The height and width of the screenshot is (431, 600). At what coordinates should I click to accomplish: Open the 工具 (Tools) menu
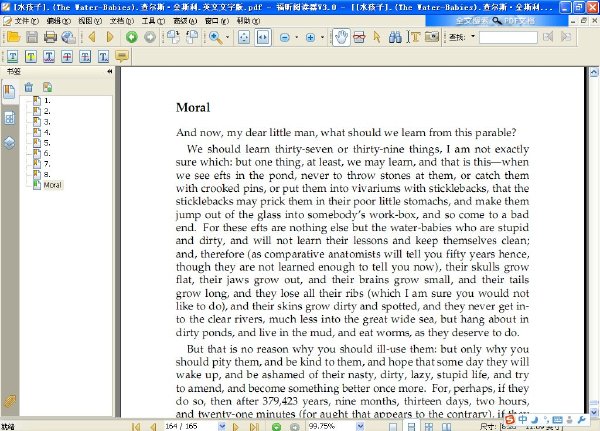pos(153,21)
